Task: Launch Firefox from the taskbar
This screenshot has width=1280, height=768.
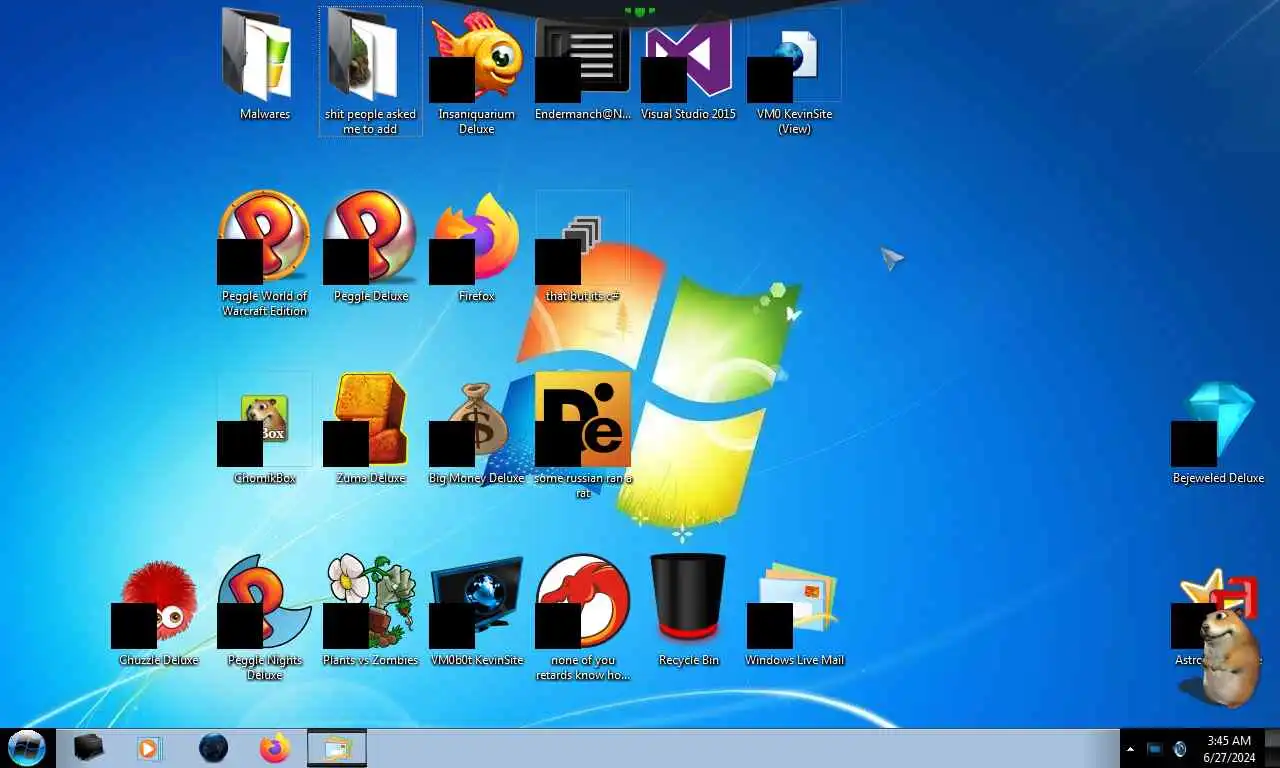Action: (x=274, y=747)
